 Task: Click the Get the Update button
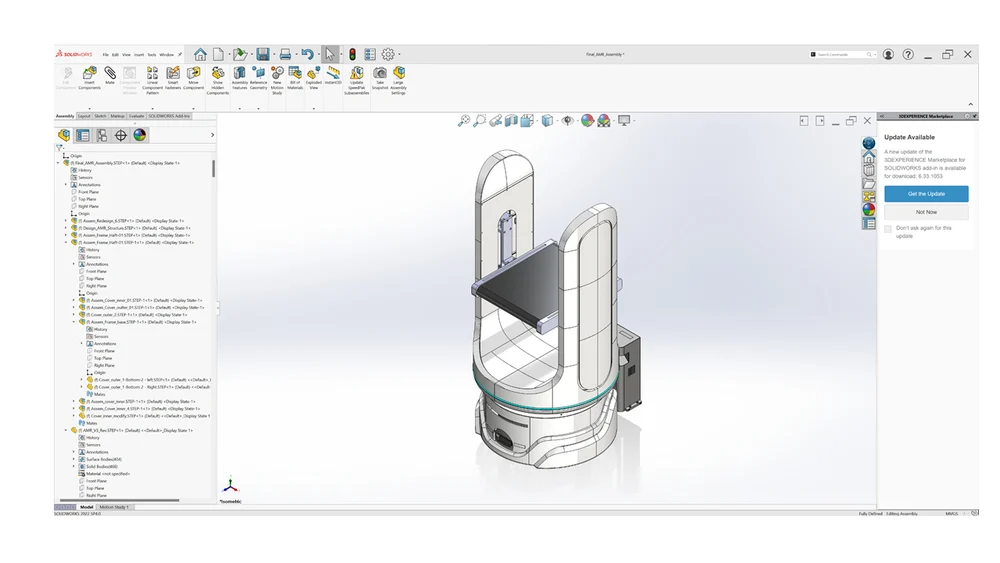coord(926,193)
